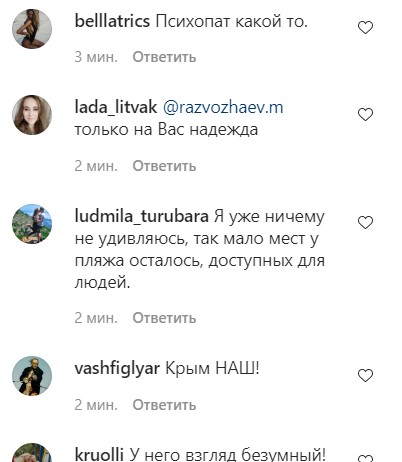Image resolution: width=402 pixels, height=462 pixels.
Task: Open ludmila_turubara username link
Action: click(x=142, y=217)
